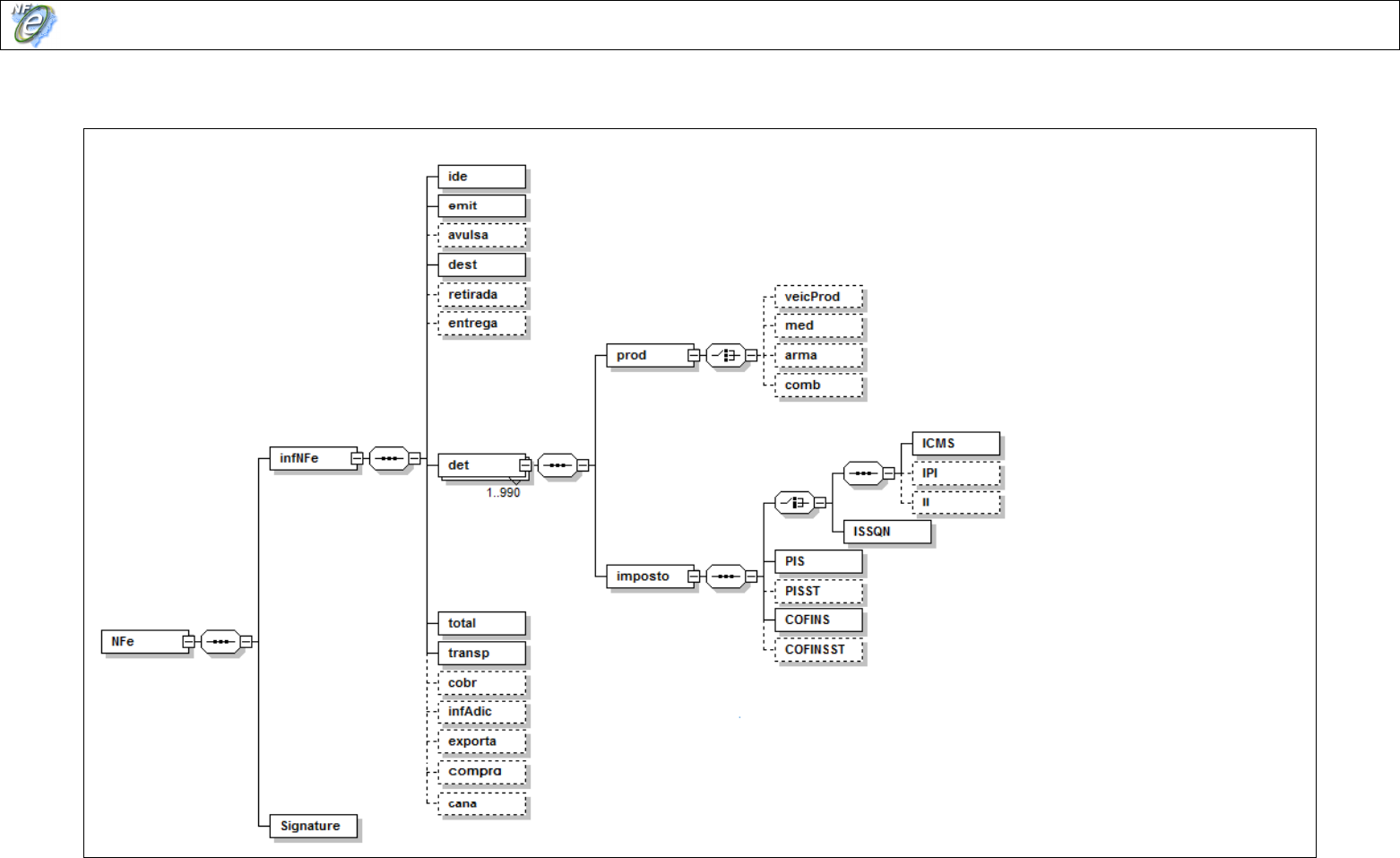Select the optional II element
This screenshot has height=858, width=1400.
point(956,503)
